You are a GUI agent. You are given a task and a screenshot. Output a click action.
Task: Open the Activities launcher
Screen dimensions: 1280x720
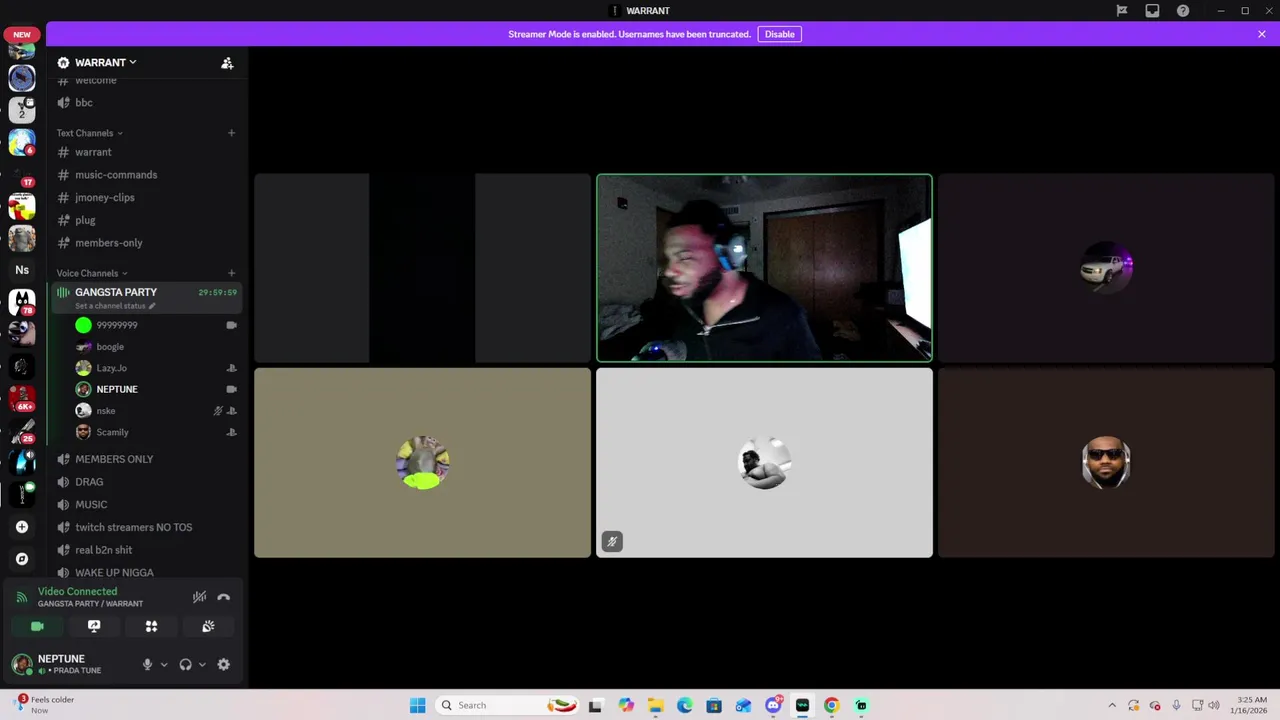pyautogui.click(x=151, y=626)
